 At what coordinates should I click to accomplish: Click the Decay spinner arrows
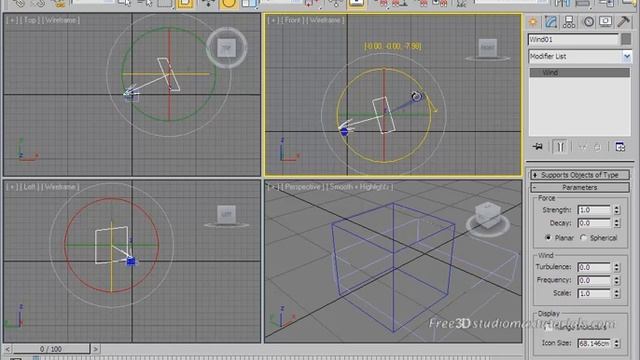[617, 223]
